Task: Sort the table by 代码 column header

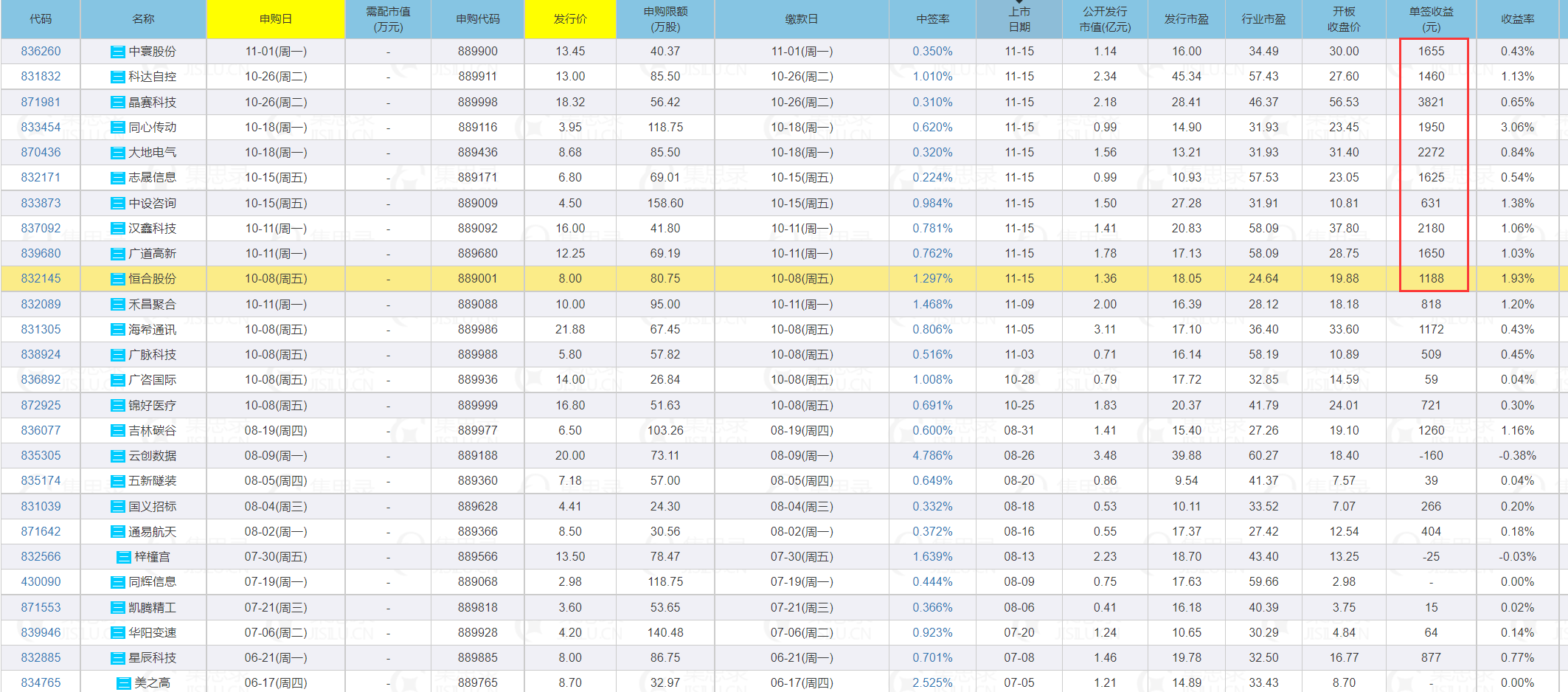Action: tap(41, 19)
